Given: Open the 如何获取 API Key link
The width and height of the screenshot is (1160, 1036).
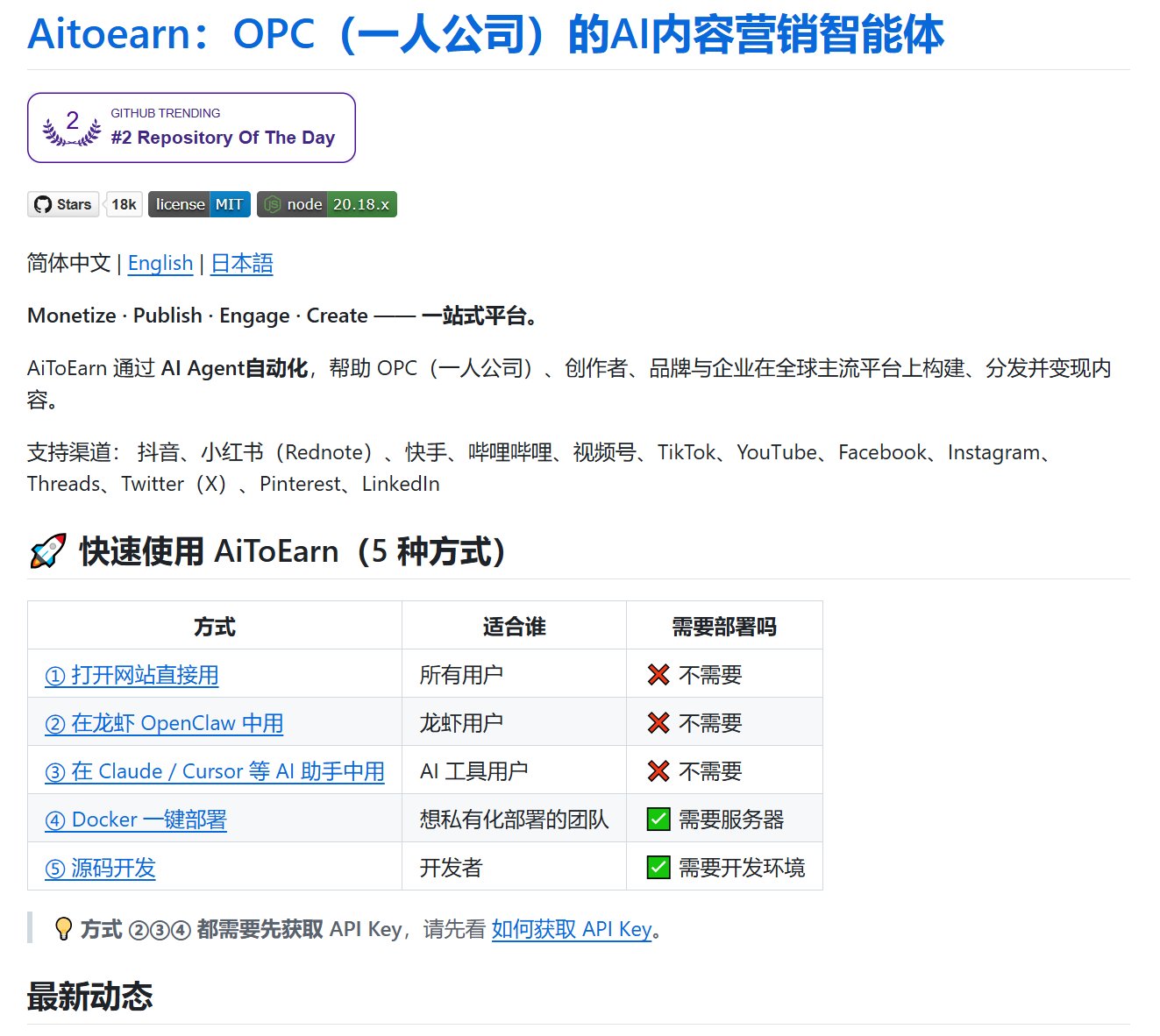Looking at the screenshot, I should click(x=572, y=929).
